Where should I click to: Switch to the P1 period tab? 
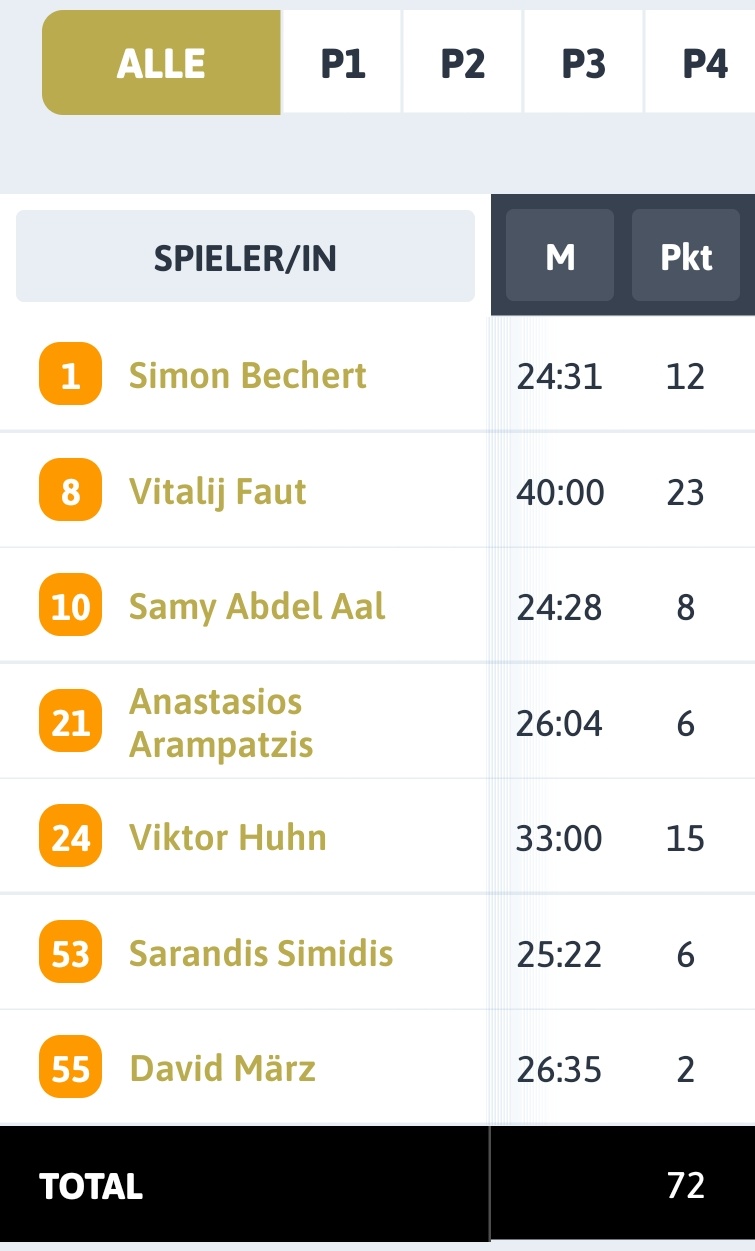(342, 63)
